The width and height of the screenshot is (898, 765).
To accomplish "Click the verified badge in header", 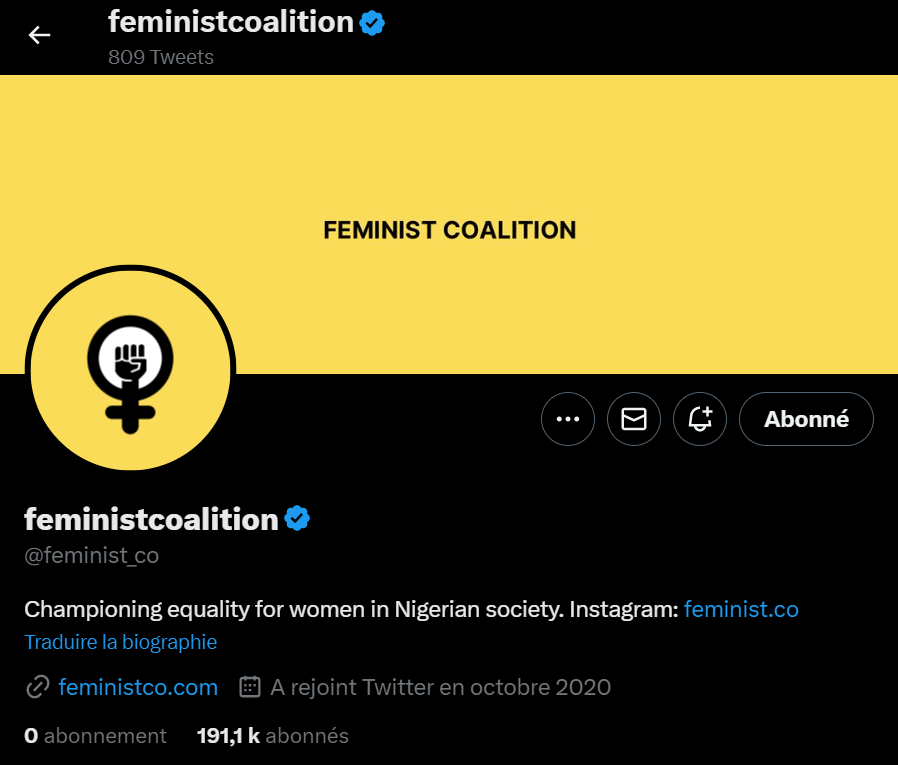I will click(x=373, y=22).
